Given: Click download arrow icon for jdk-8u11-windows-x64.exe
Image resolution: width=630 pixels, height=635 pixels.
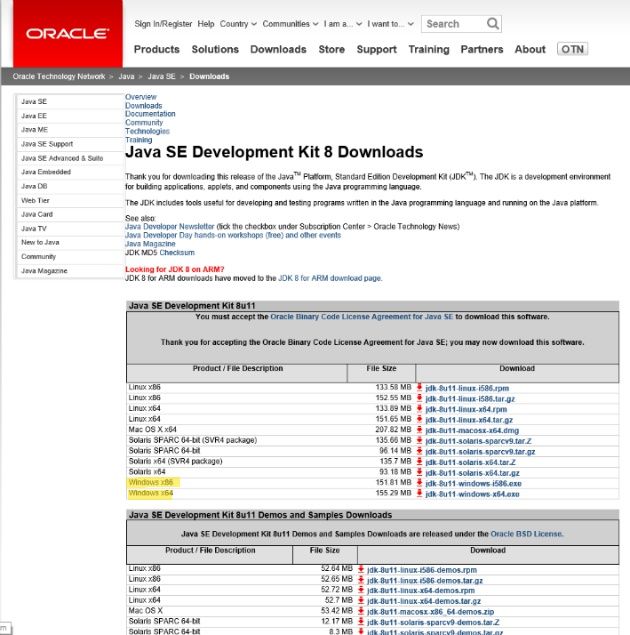Looking at the screenshot, I should pyautogui.click(x=419, y=493).
